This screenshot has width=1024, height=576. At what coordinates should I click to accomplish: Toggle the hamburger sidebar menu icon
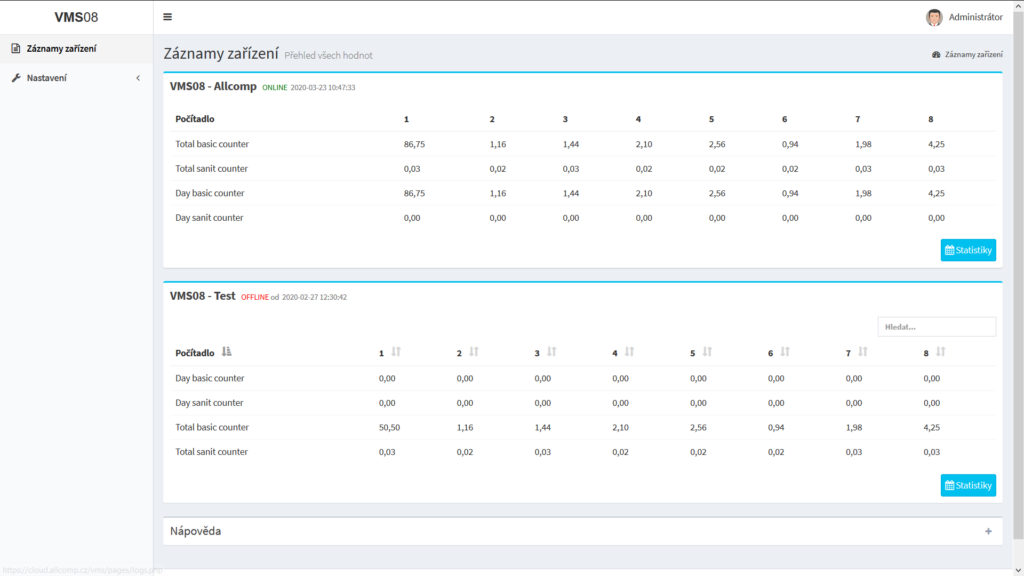coord(167,17)
